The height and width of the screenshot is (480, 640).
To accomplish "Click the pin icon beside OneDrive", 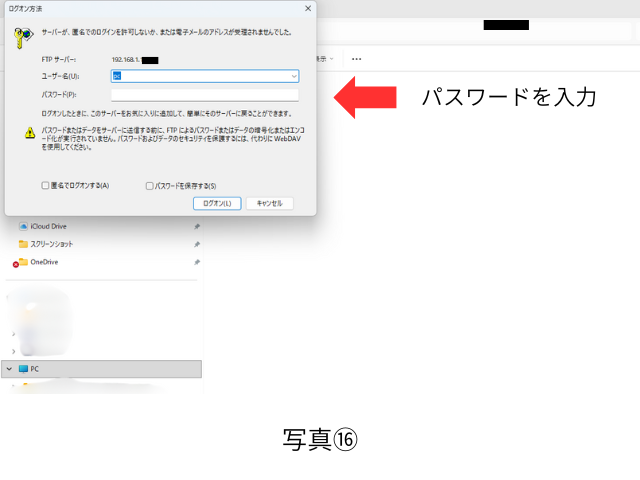I will (197, 262).
